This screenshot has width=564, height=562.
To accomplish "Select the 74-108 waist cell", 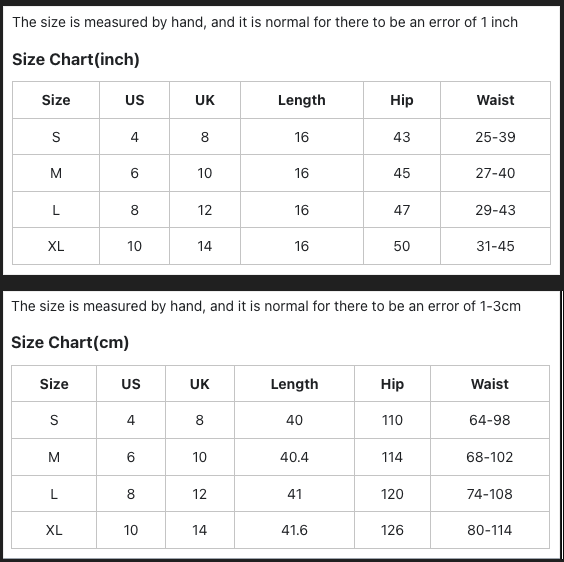I will pyautogui.click(x=490, y=494).
